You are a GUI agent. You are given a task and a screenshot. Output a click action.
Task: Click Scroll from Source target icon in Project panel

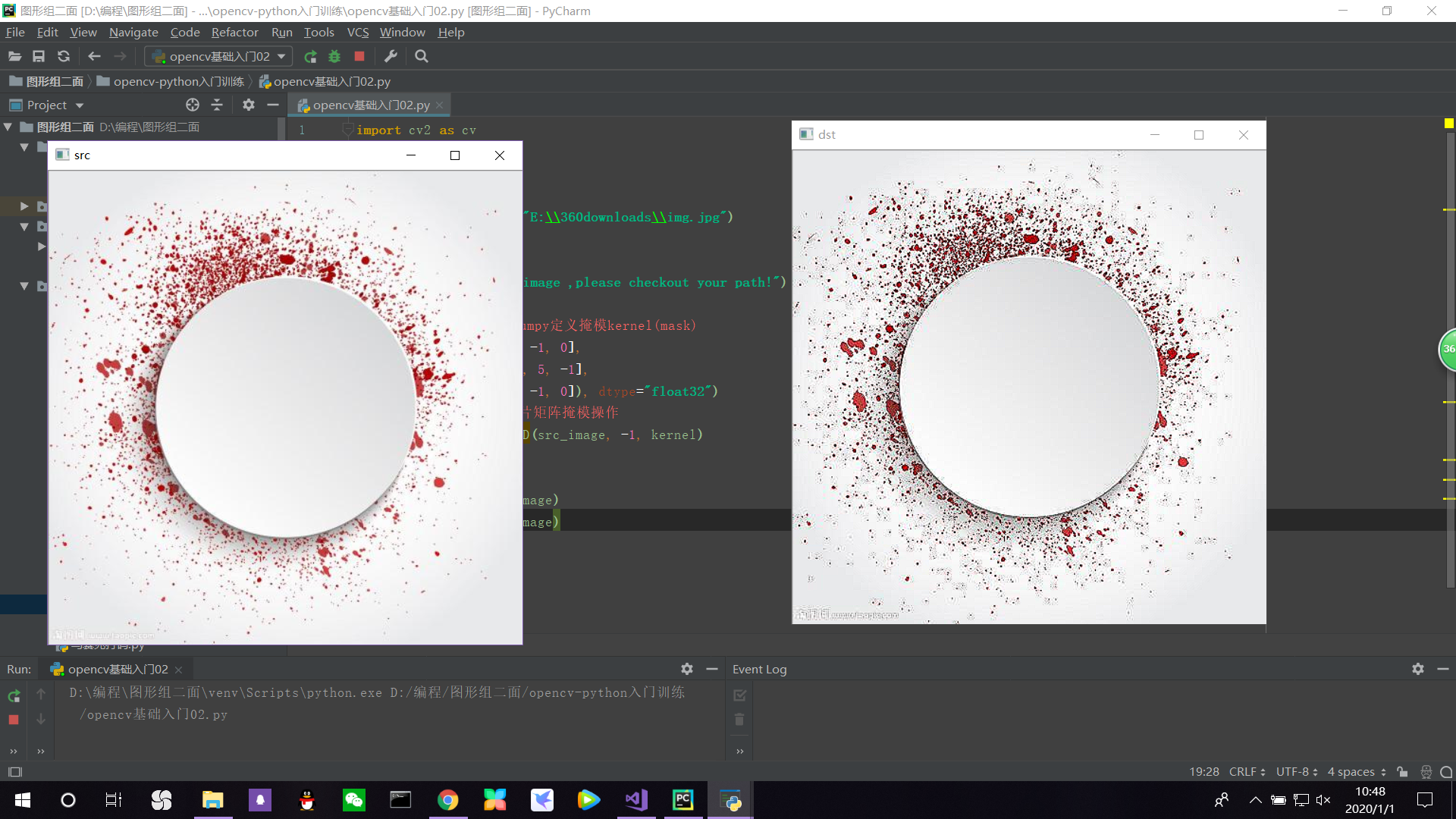[193, 105]
